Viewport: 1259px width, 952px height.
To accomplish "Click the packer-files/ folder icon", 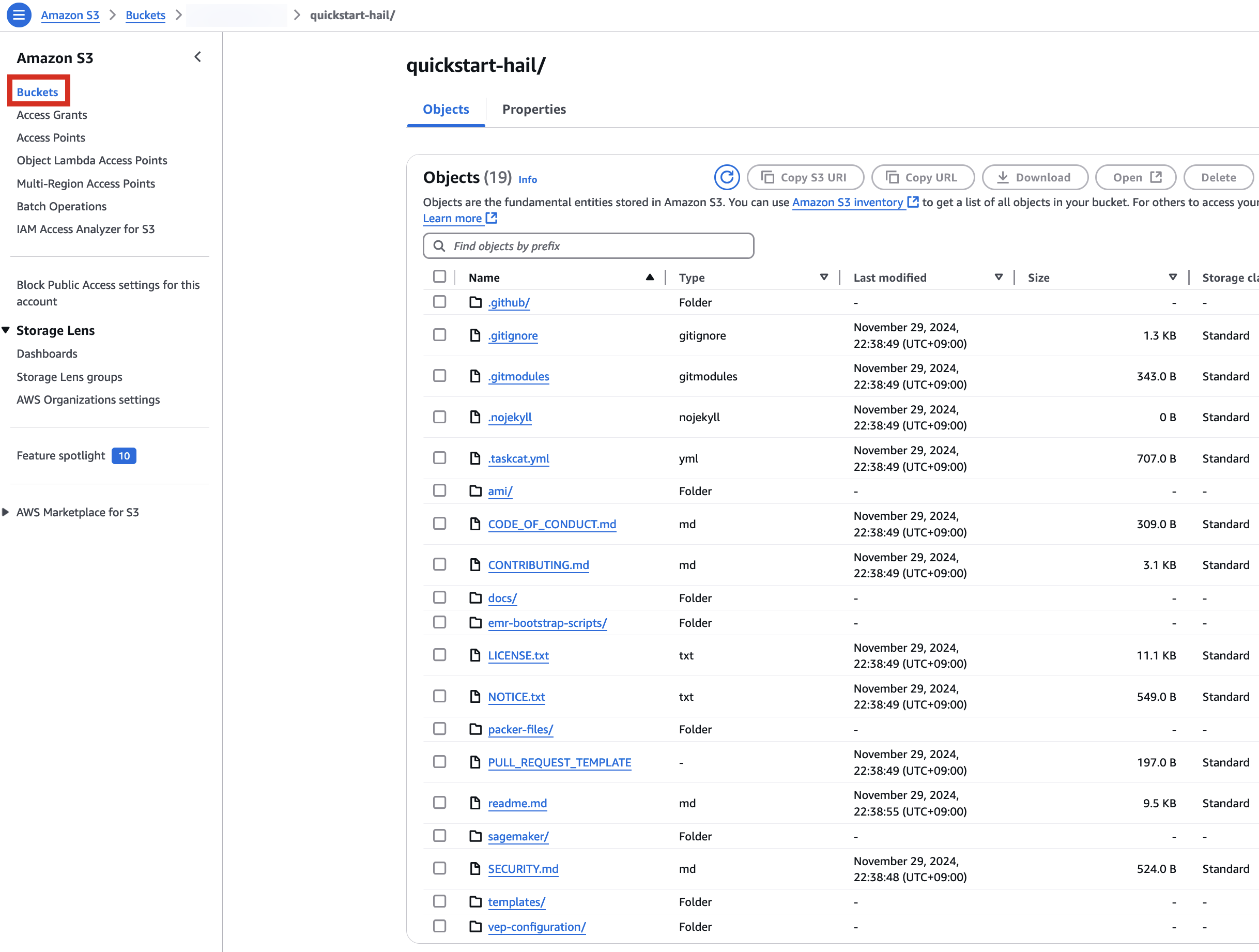I will pos(475,729).
